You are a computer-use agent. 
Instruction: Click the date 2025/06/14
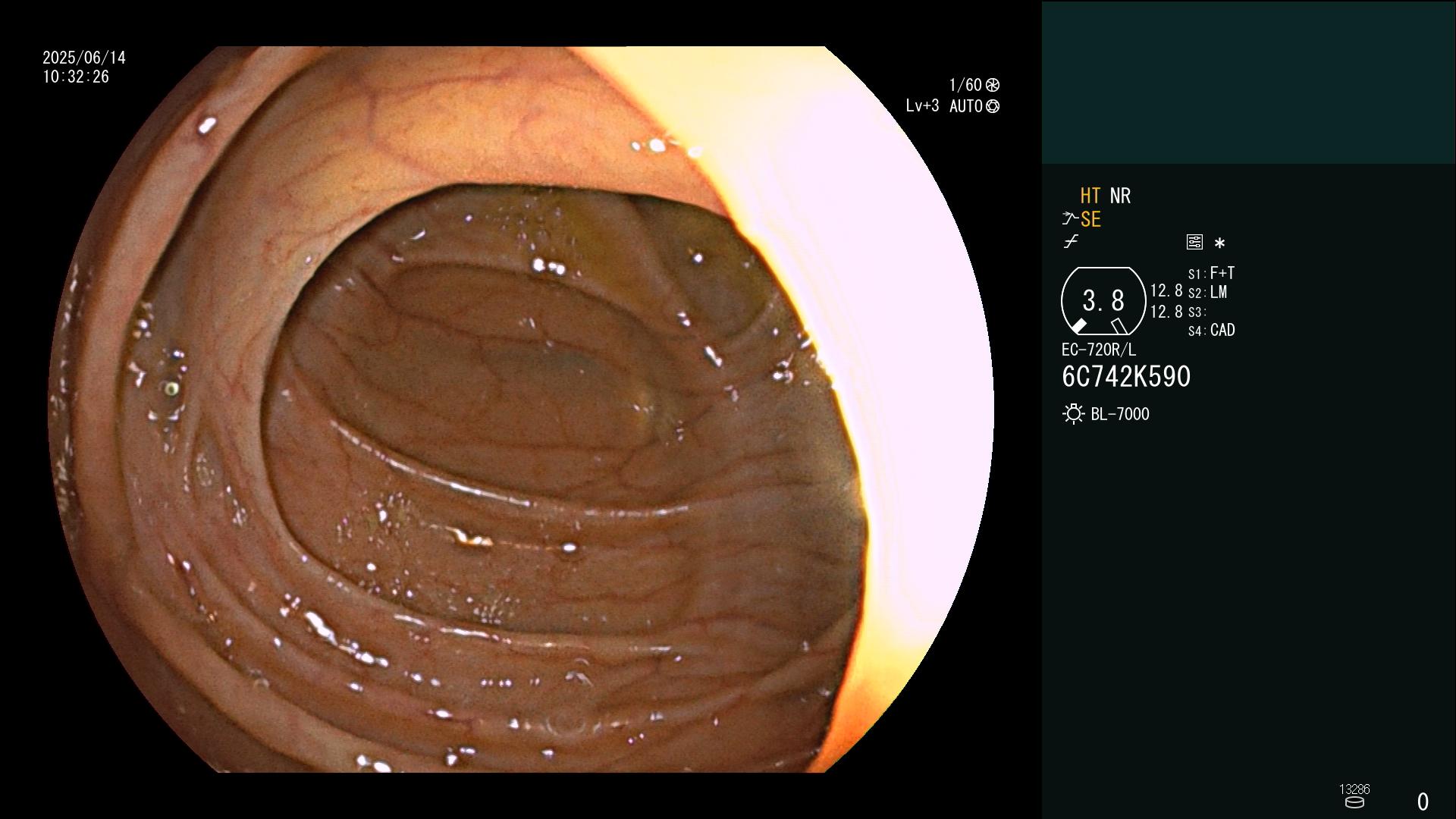(84, 58)
